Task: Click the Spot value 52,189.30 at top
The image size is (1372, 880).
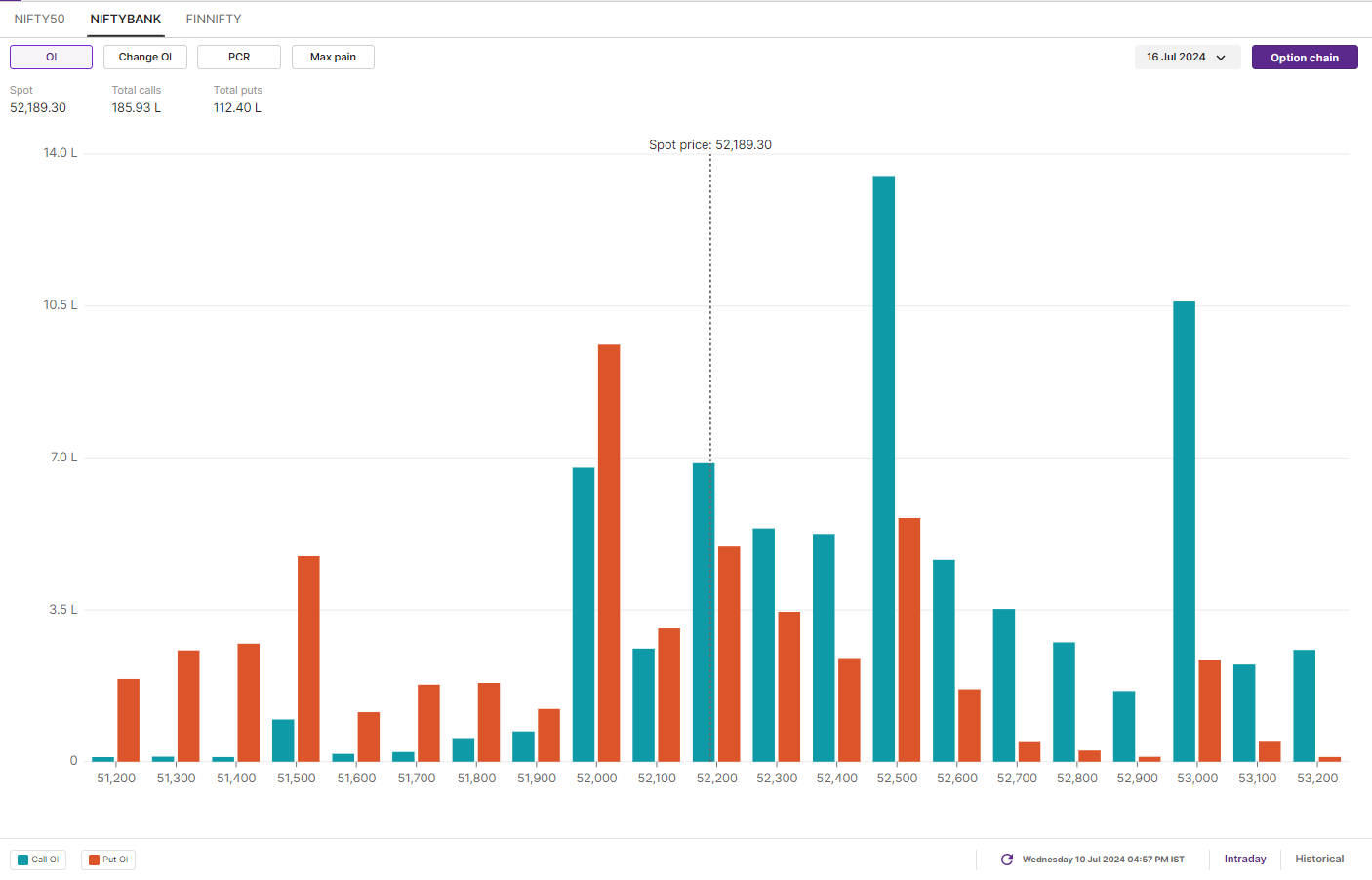Action: coord(38,107)
